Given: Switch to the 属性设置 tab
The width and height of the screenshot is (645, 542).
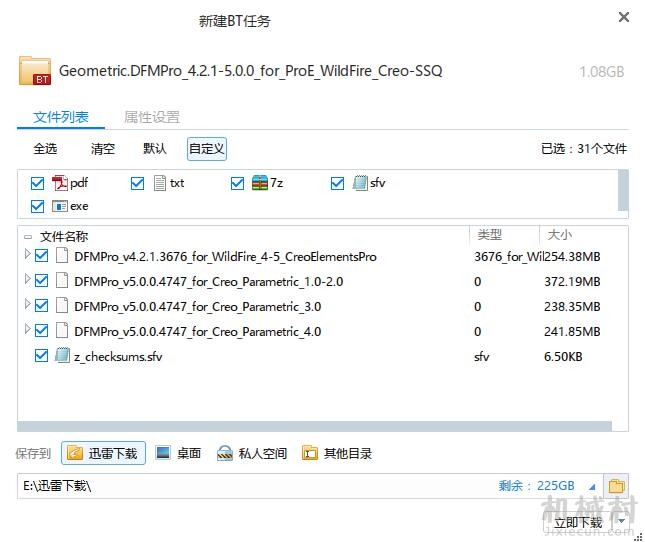Looking at the screenshot, I should [x=152, y=117].
